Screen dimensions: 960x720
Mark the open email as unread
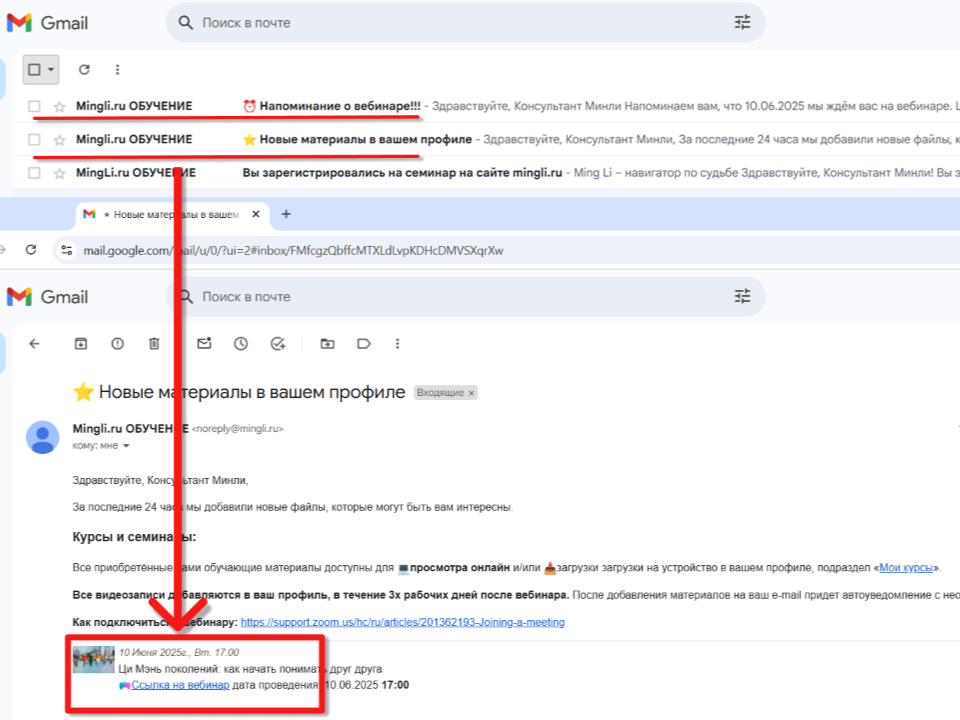tap(204, 344)
